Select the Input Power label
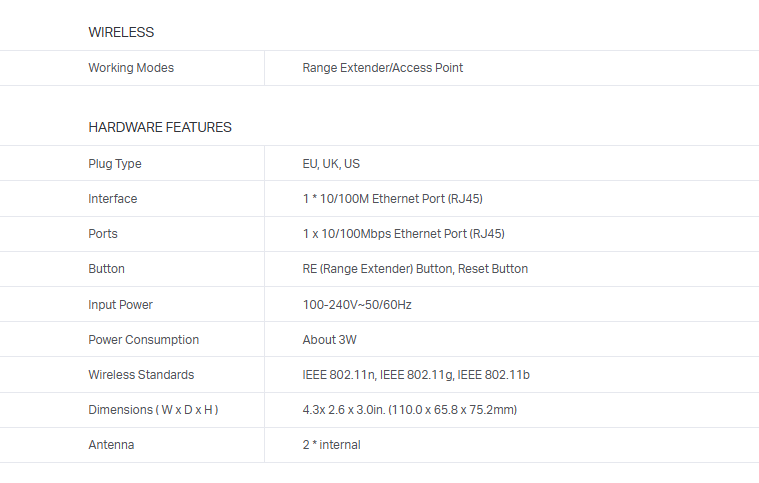 tap(121, 304)
